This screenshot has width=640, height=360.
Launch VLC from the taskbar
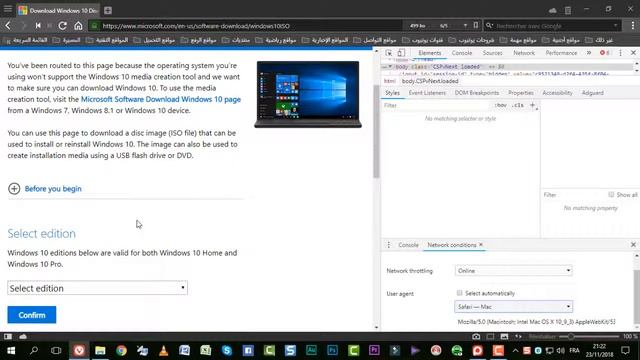(163, 350)
